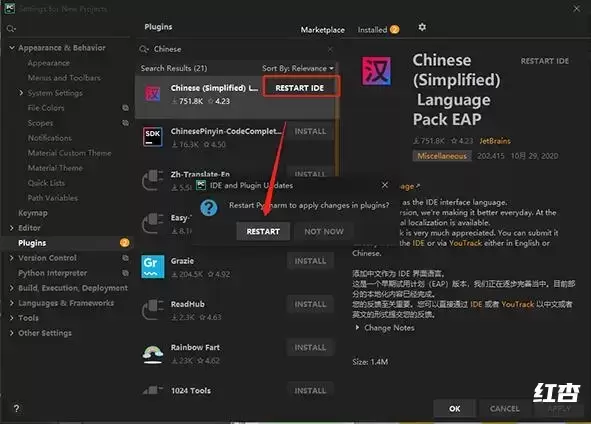Viewport: 591px width, 424px height.
Task: Click the Zh-Translate-En plugin placeholder icon
Action: [153, 180]
